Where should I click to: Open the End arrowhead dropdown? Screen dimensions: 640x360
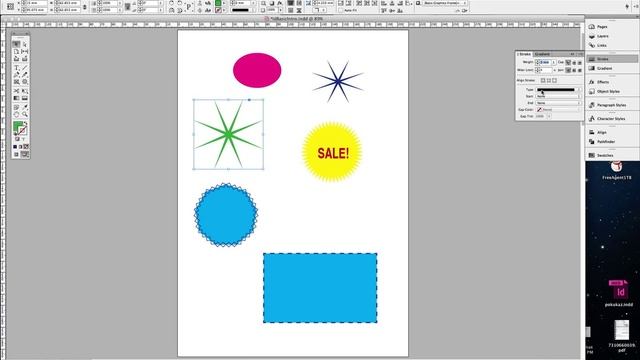coord(558,103)
